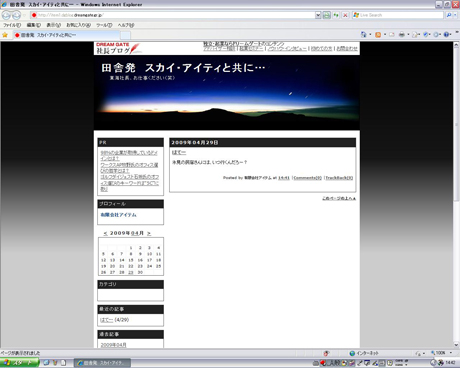This screenshot has width=460, height=368.
Task: Select day 29 in the calendar
Action: coord(131,272)
